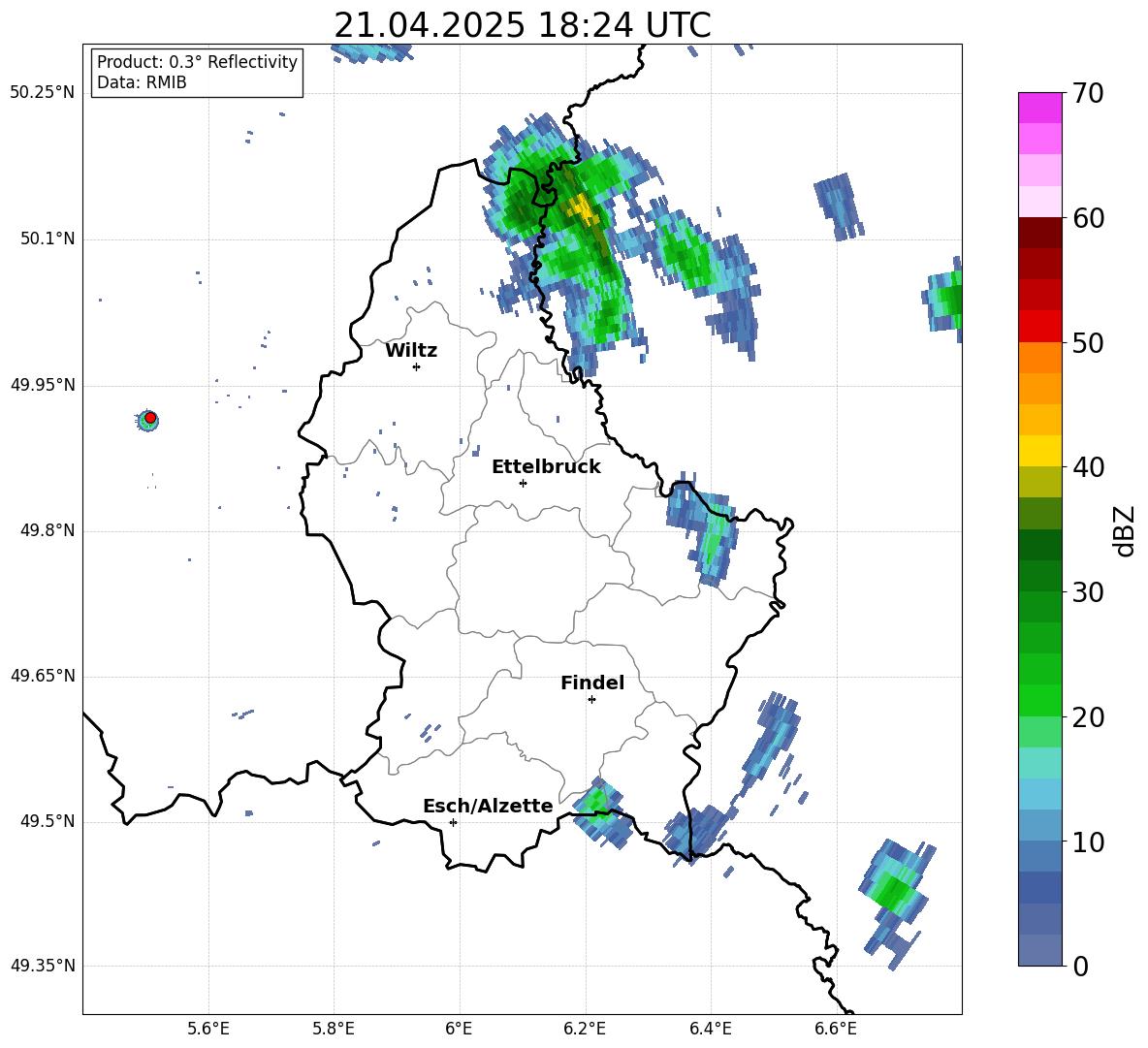Image resolution: width=1148 pixels, height=1048 pixels.
Task: Click the 49.5°N latitude label
Action: click(48, 821)
